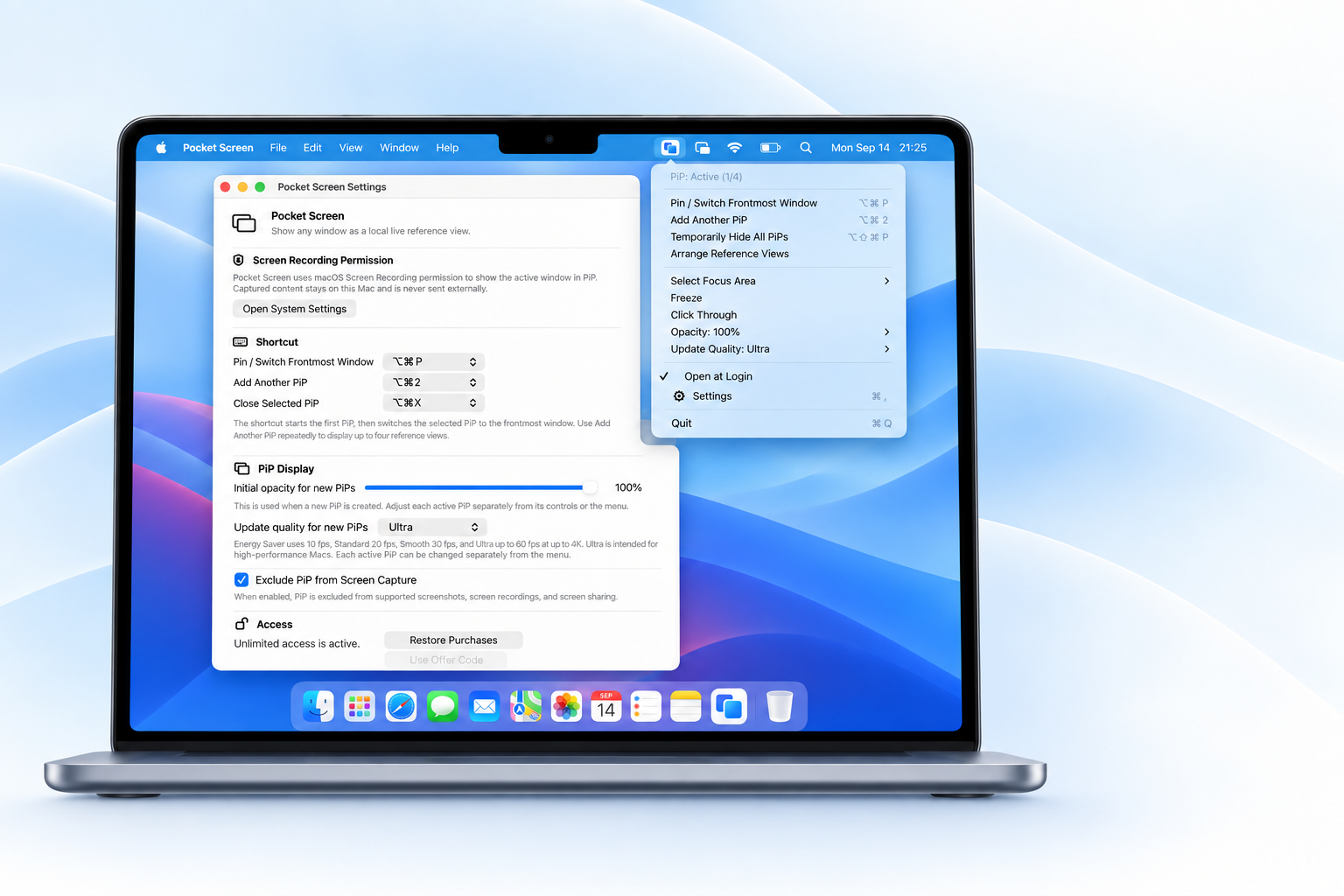
Task: Open the View menu
Action: tap(351, 148)
